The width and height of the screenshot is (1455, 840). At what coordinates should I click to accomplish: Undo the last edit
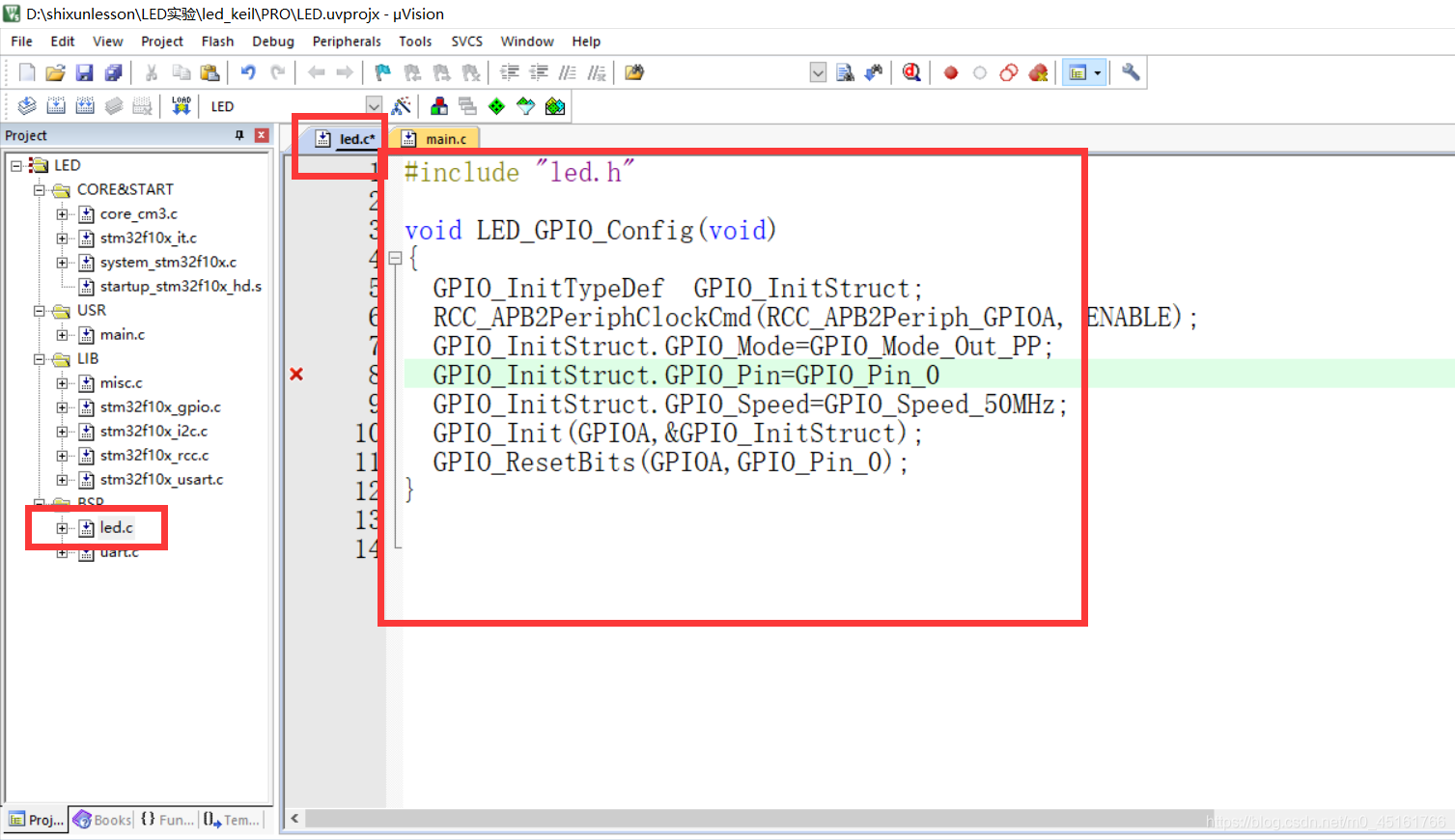pos(248,72)
